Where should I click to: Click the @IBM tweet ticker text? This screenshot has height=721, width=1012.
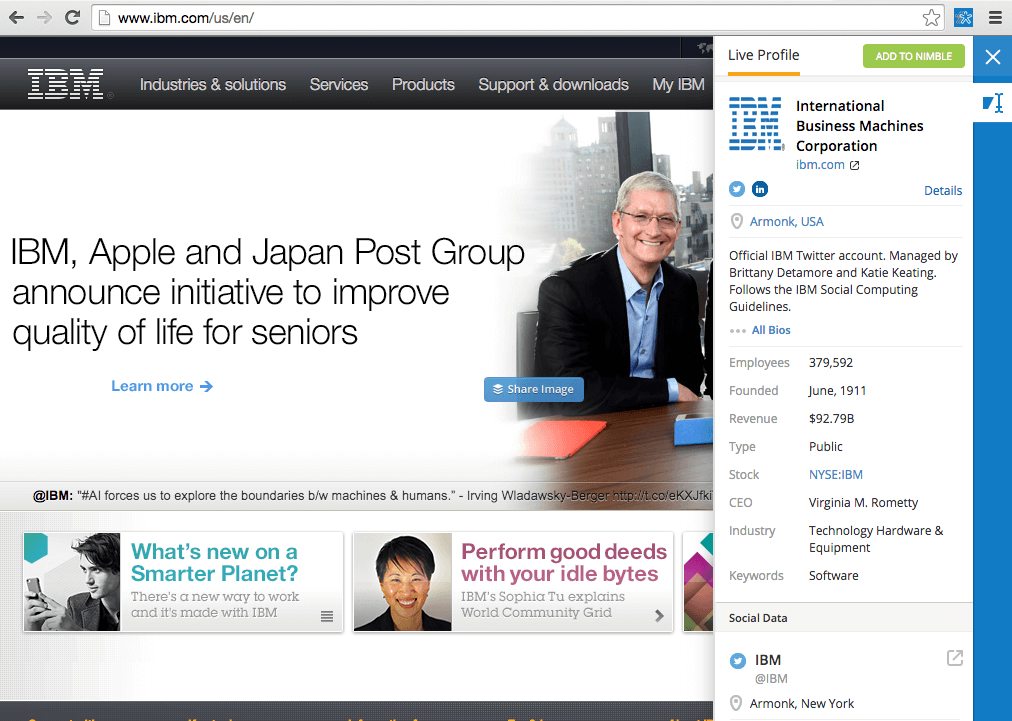point(372,496)
